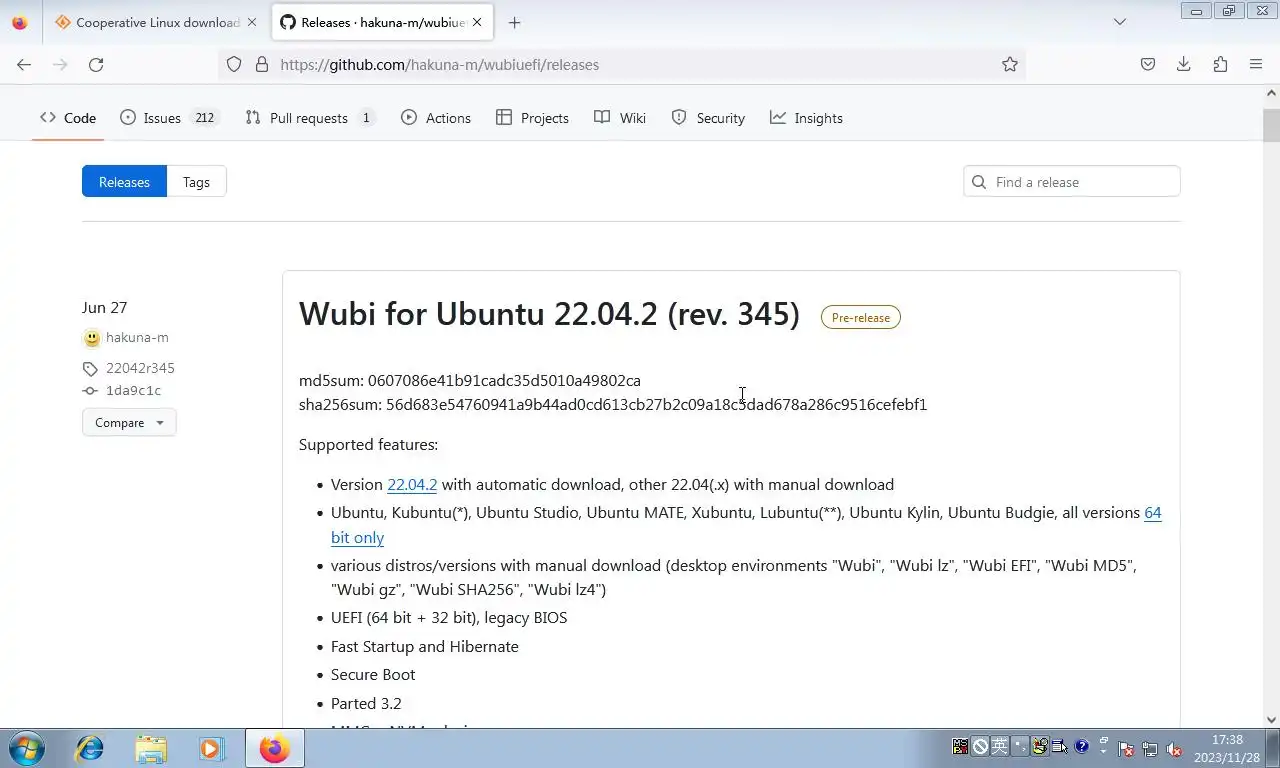This screenshot has height=768, width=1280.
Task: Expand the Compare dropdown
Action: 129,422
